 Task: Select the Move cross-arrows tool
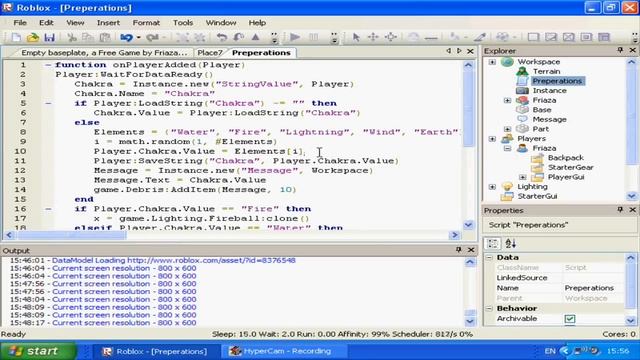(x=373, y=38)
